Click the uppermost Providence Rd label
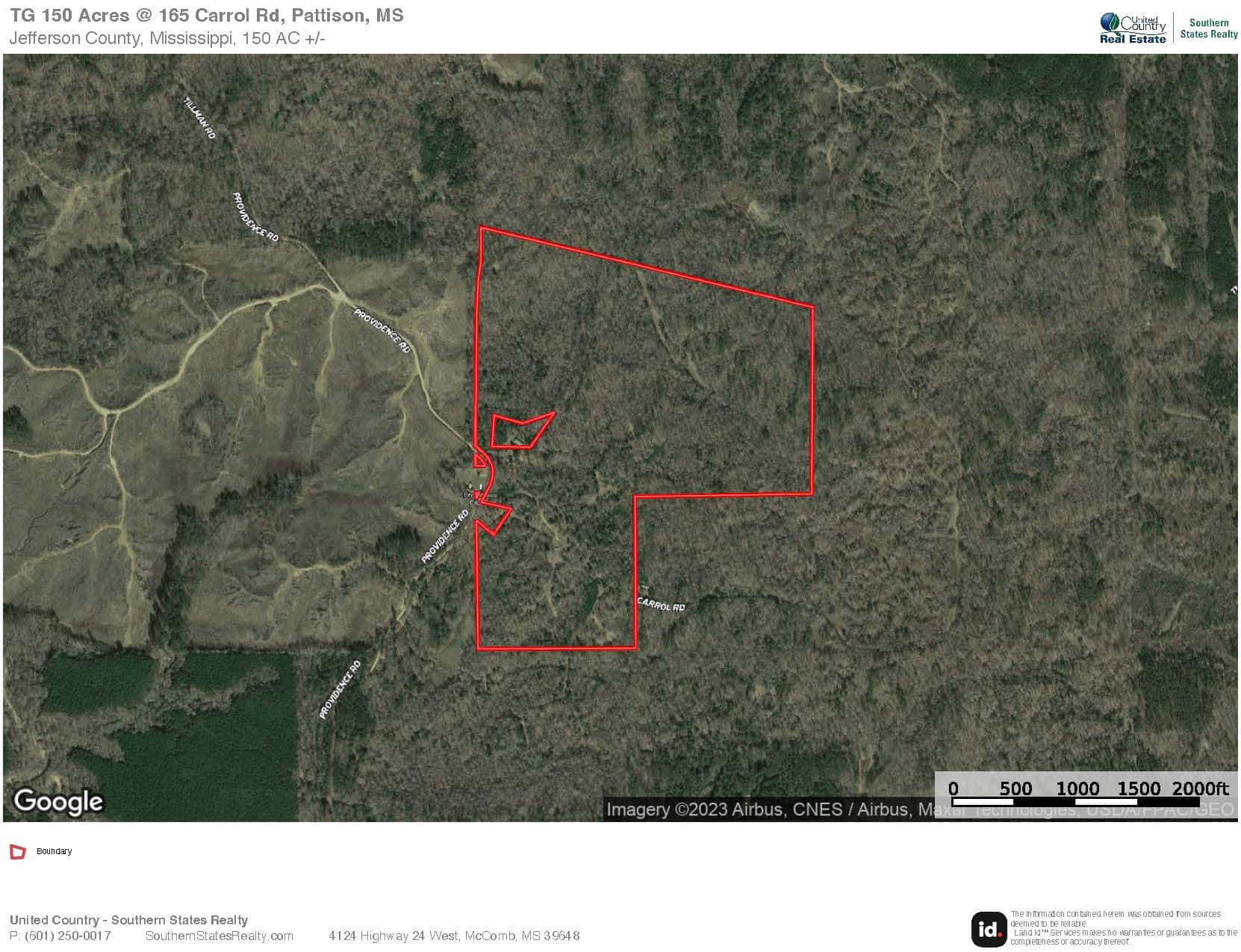The width and height of the screenshot is (1241, 952). [255, 217]
